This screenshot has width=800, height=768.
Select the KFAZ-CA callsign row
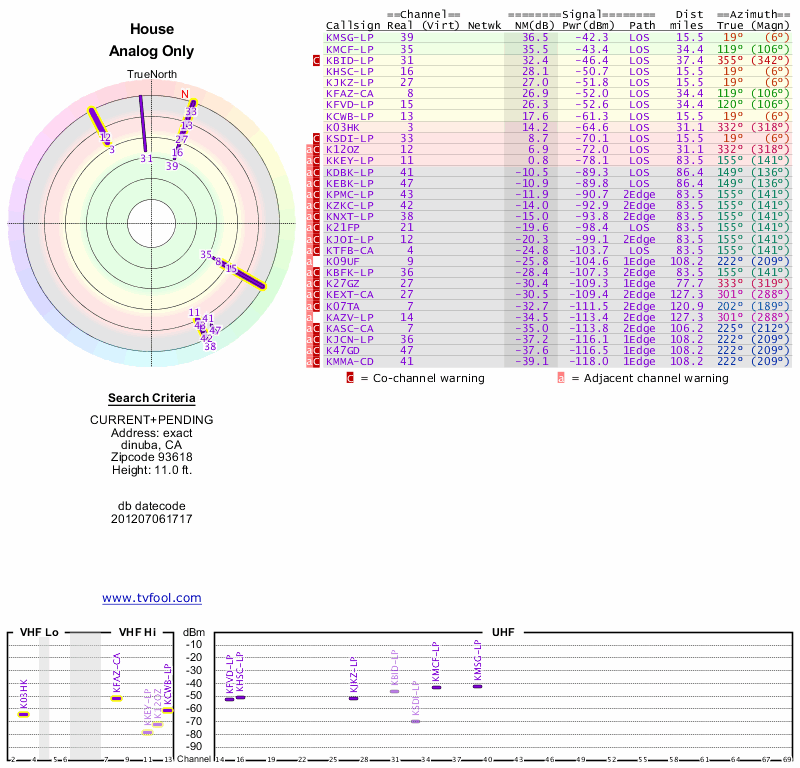click(350, 94)
